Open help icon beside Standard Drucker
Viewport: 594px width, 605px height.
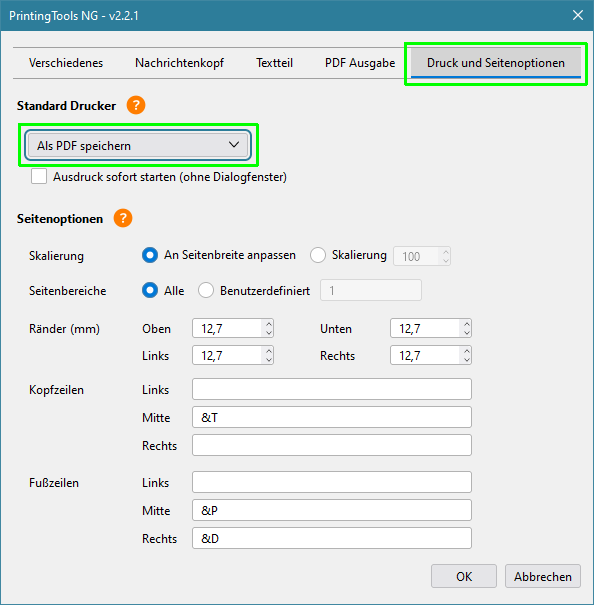136,105
